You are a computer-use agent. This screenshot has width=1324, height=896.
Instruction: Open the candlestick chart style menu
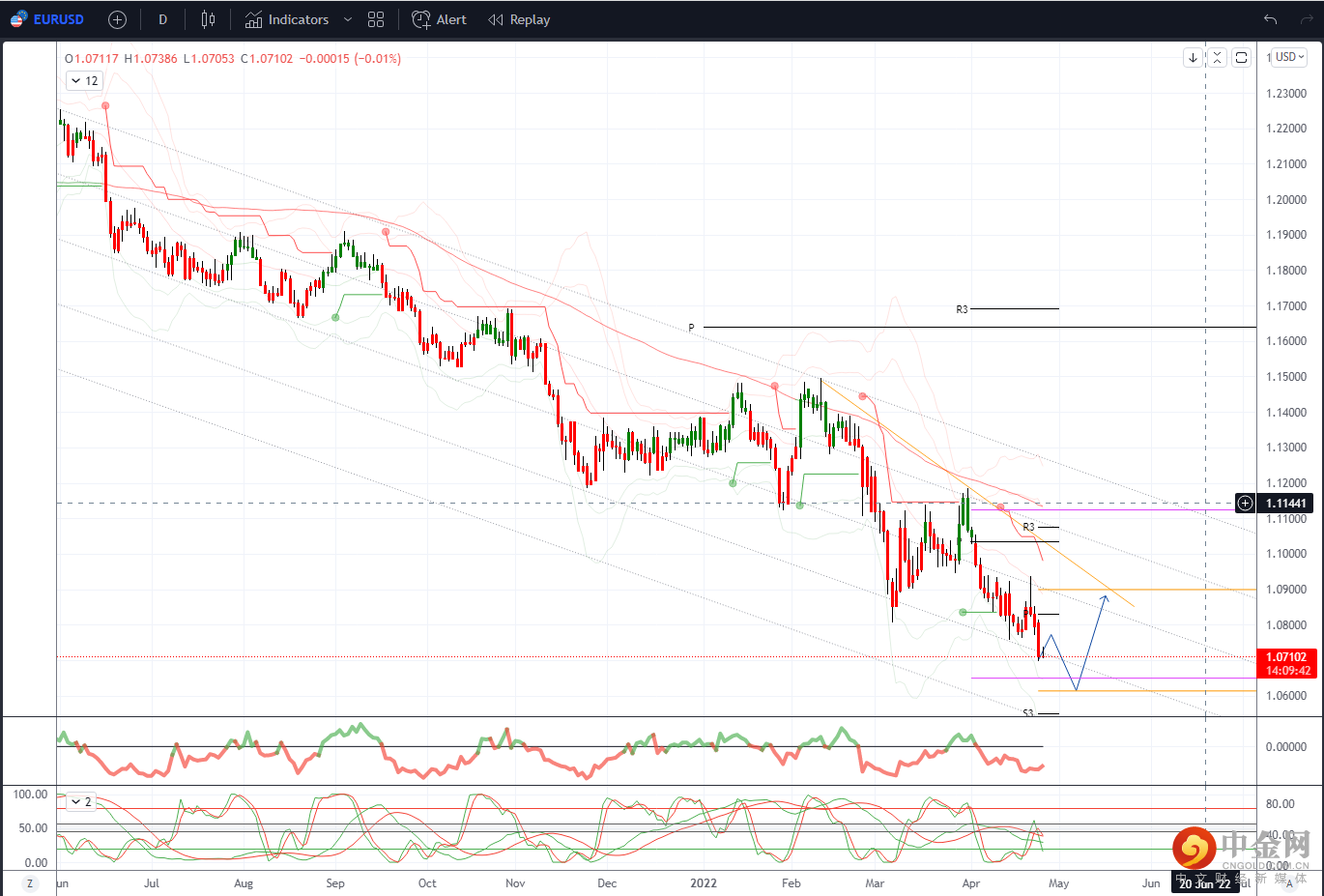[208, 19]
